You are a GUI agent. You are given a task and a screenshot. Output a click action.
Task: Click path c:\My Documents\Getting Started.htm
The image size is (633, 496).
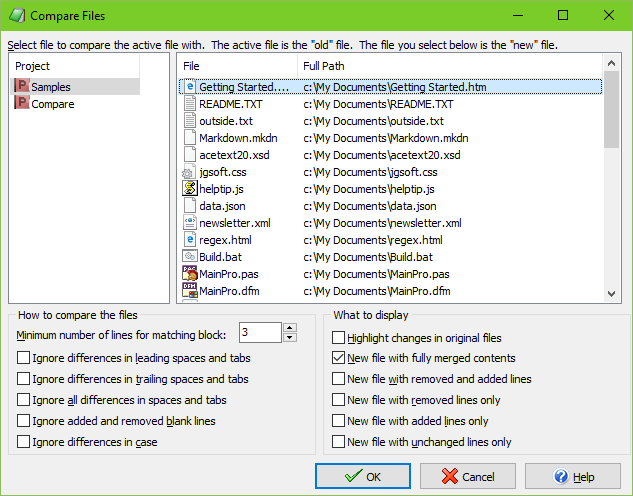tap(395, 87)
